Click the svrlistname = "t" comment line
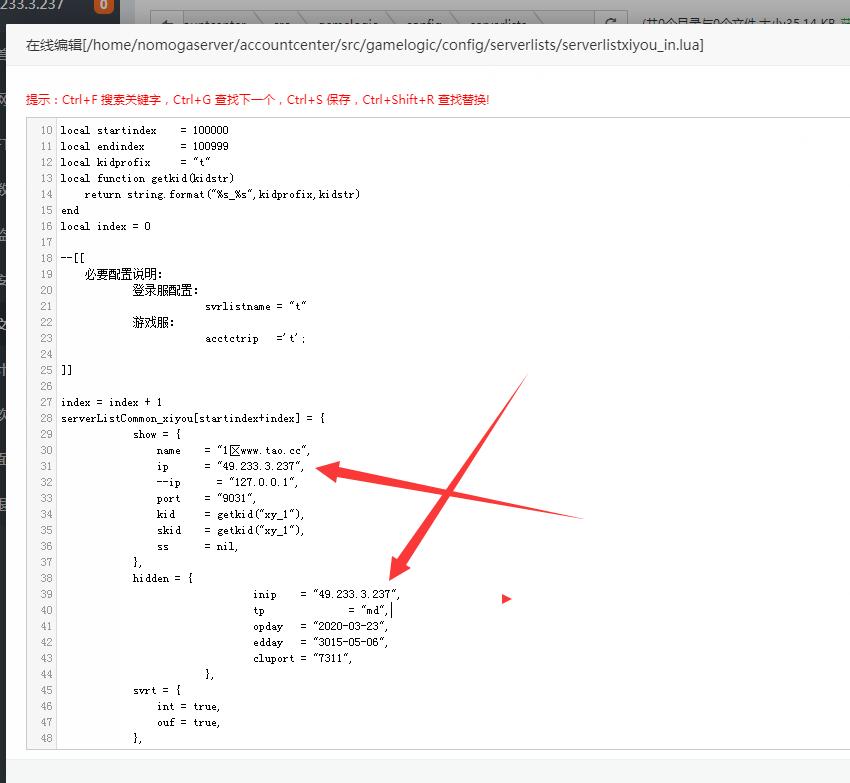 (255, 306)
